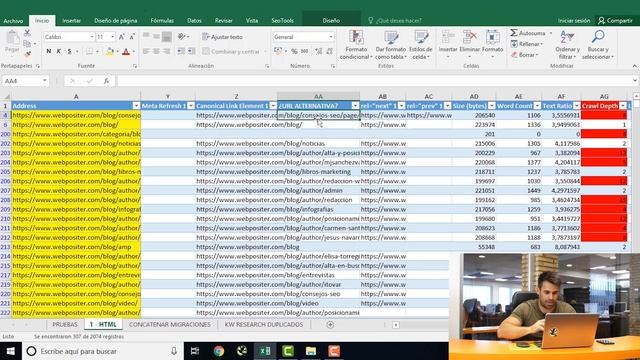Click the insert function fx icon
The height and width of the screenshot is (360, 640).
pos(107,81)
